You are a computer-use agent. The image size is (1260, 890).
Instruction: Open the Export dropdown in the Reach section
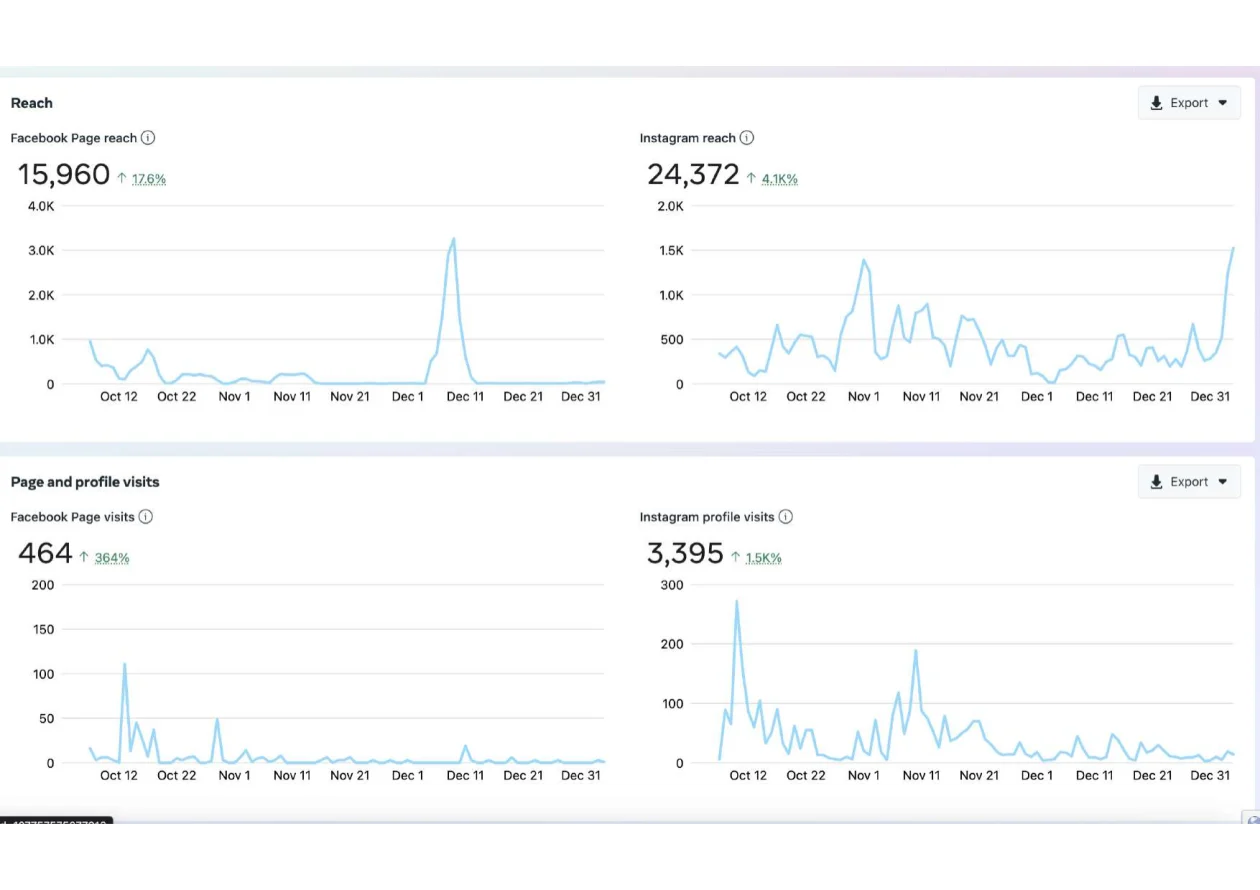tap(1189, 102)
